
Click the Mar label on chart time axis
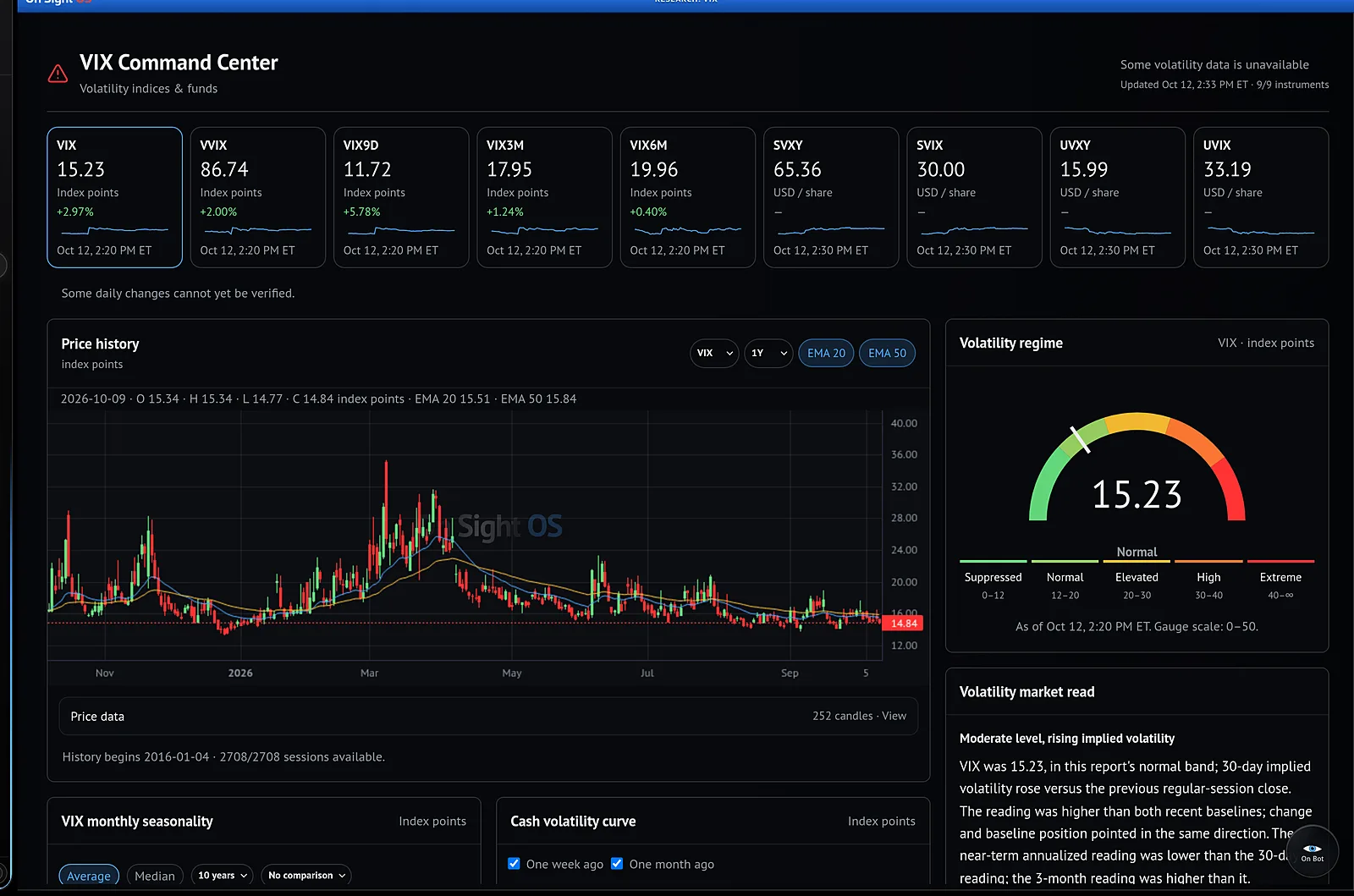click(x=369, y=673)
